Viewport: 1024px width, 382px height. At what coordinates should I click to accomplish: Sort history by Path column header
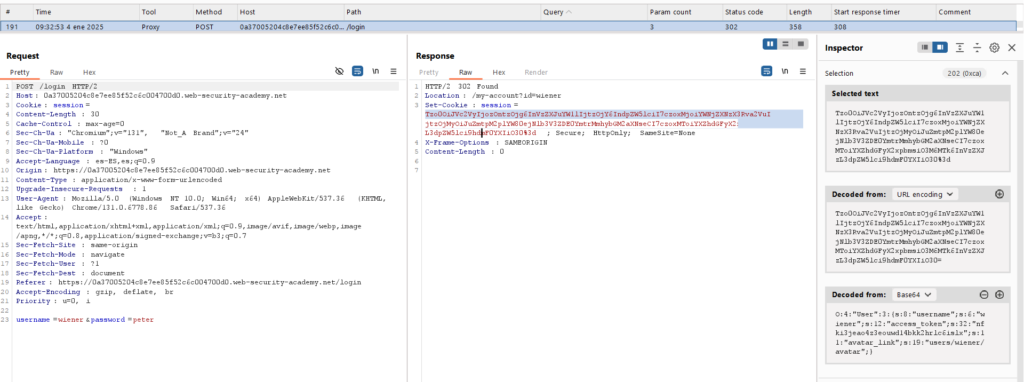pyautogui.click(x=442, y=12)
